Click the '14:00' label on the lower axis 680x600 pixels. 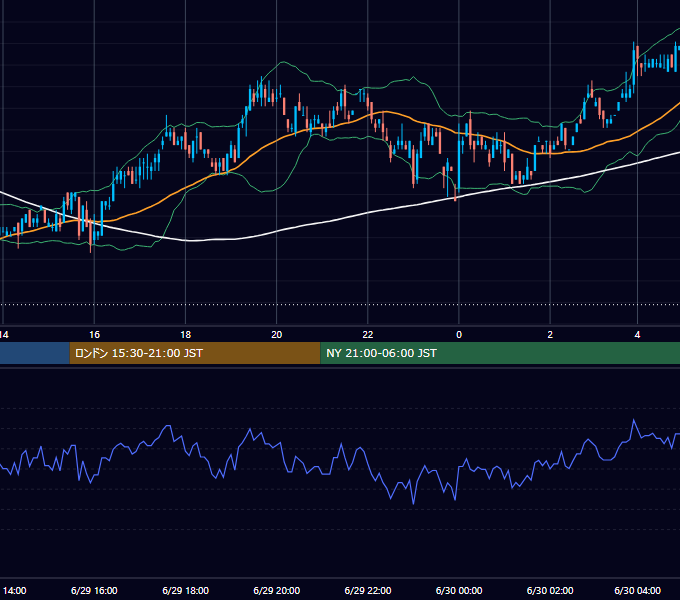coord(14,590)
